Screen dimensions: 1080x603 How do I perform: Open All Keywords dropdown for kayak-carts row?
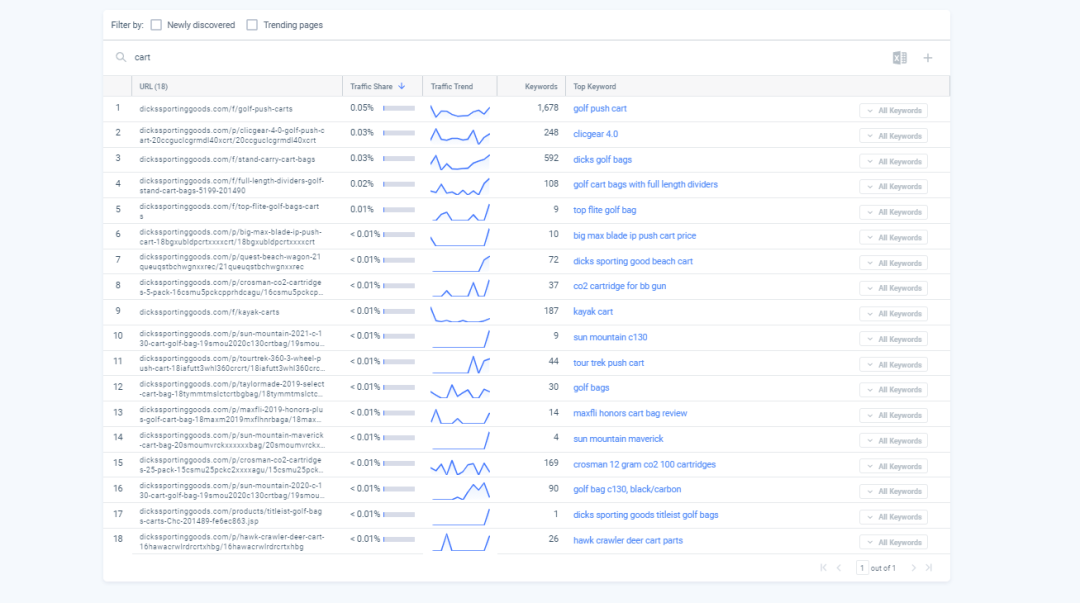[893, 314]
